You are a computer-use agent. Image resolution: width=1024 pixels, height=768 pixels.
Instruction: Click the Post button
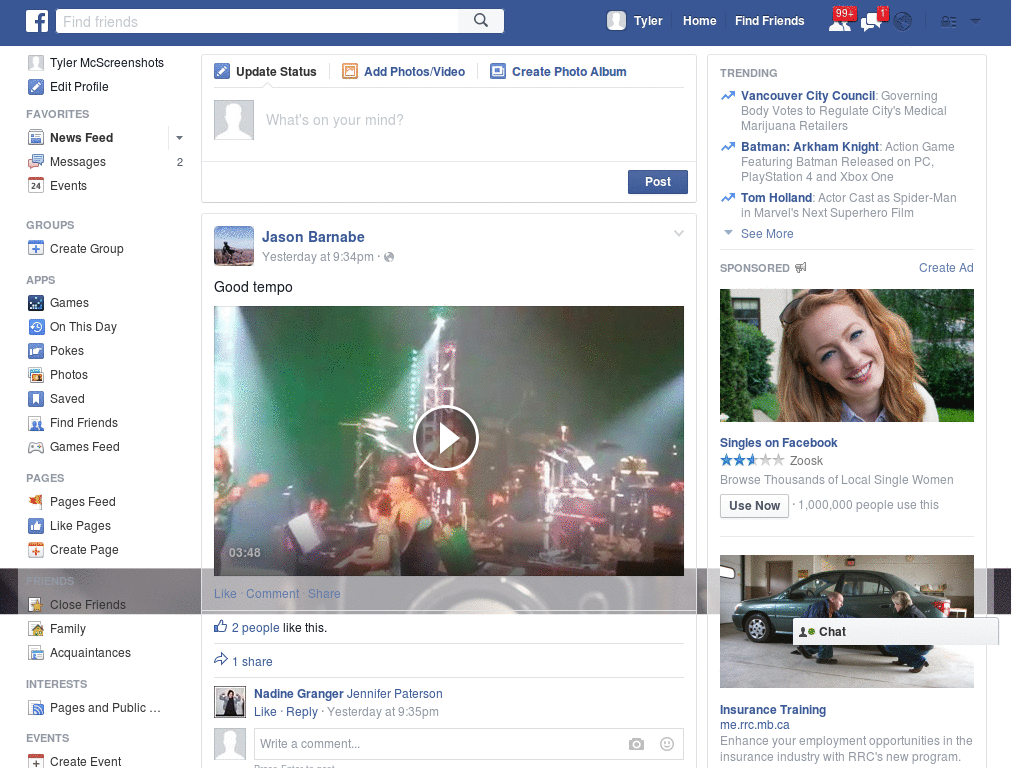[x=657, y=182]
